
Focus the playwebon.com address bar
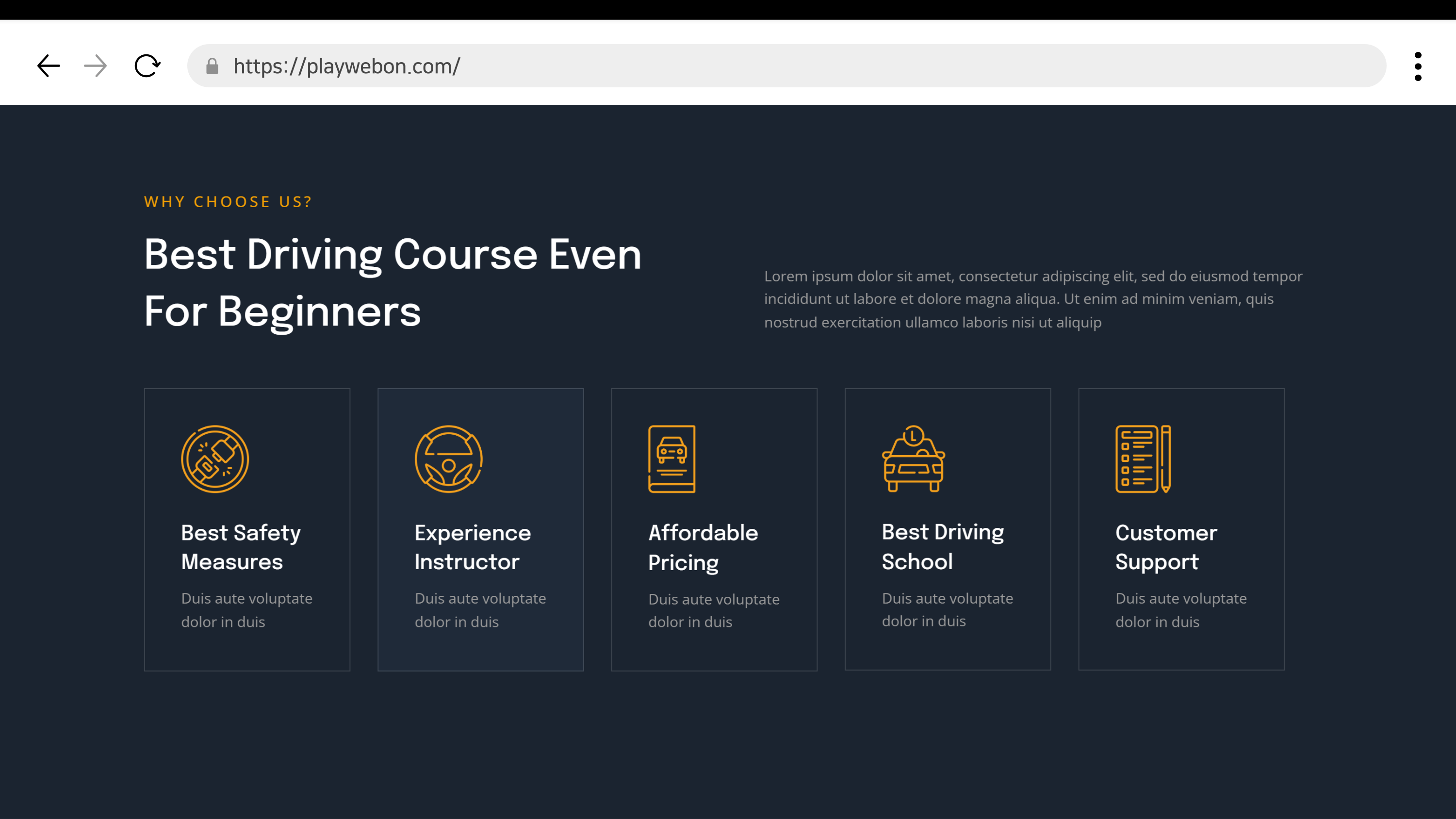click(x=791, y=66)
